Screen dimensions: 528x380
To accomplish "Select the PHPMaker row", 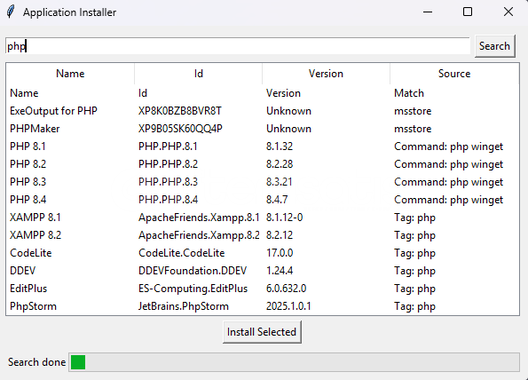I will pos(263,129).
